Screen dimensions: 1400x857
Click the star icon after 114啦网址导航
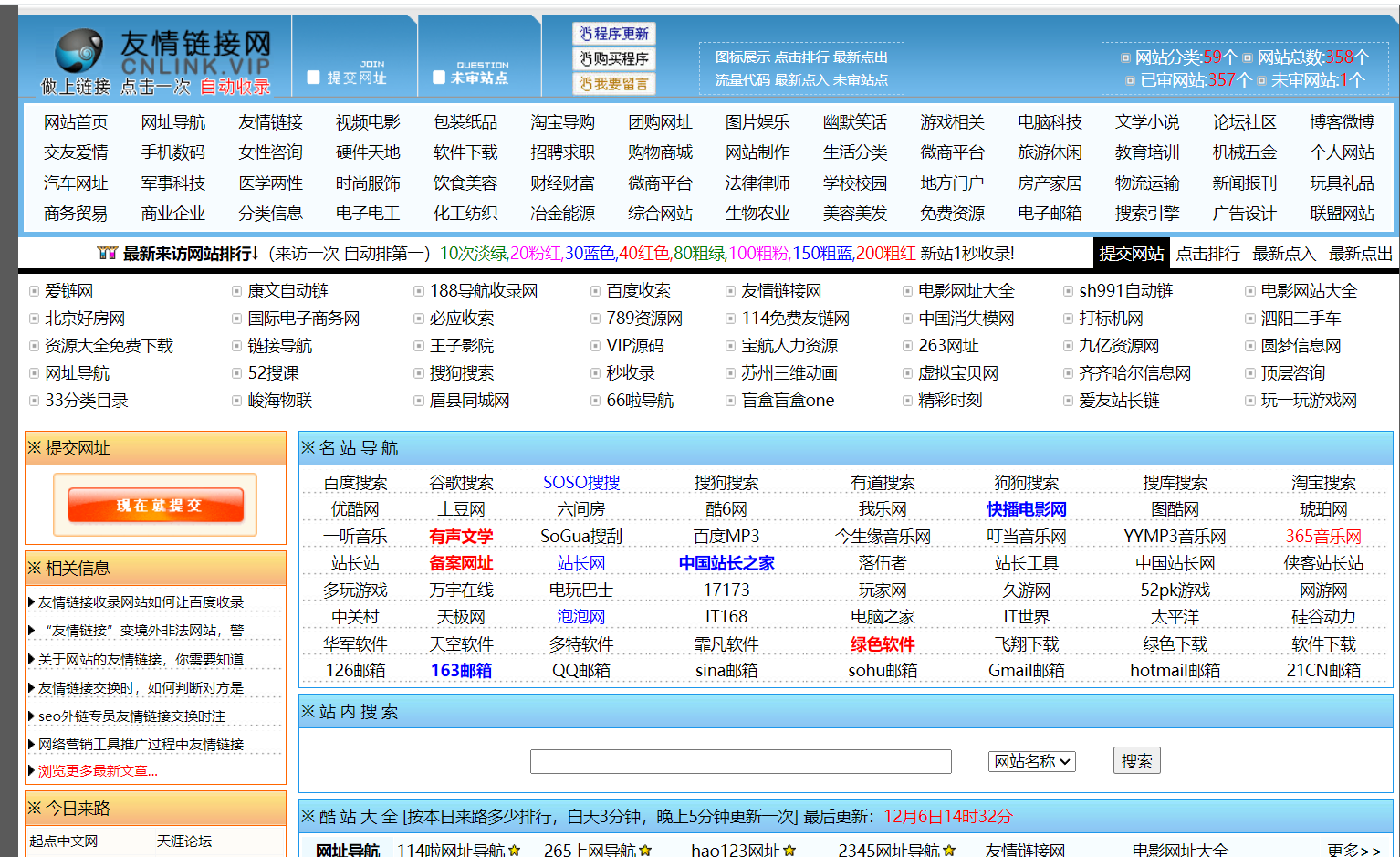pos(515,850)
